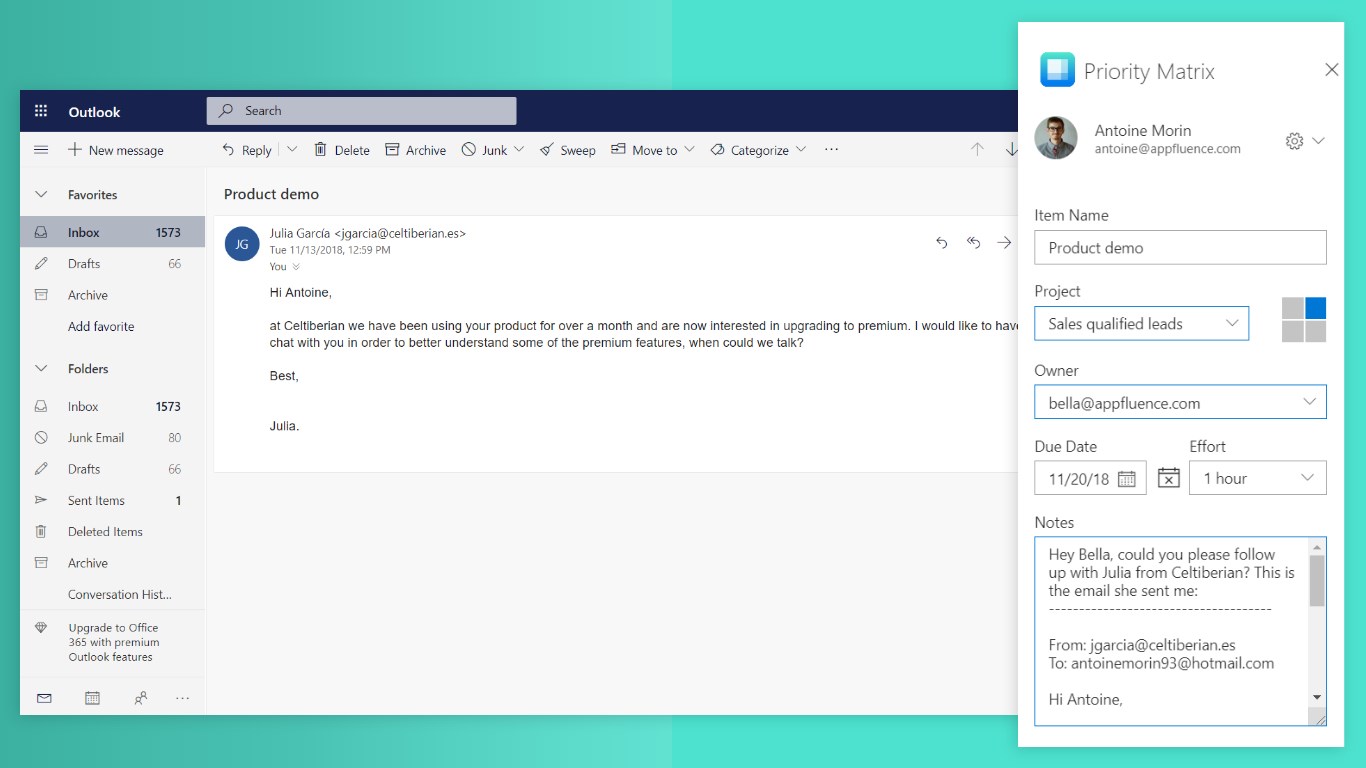Screen dimensions: 1366x768
Task: Toggle the hamburger navigation menu
Action: click(41, 150)
